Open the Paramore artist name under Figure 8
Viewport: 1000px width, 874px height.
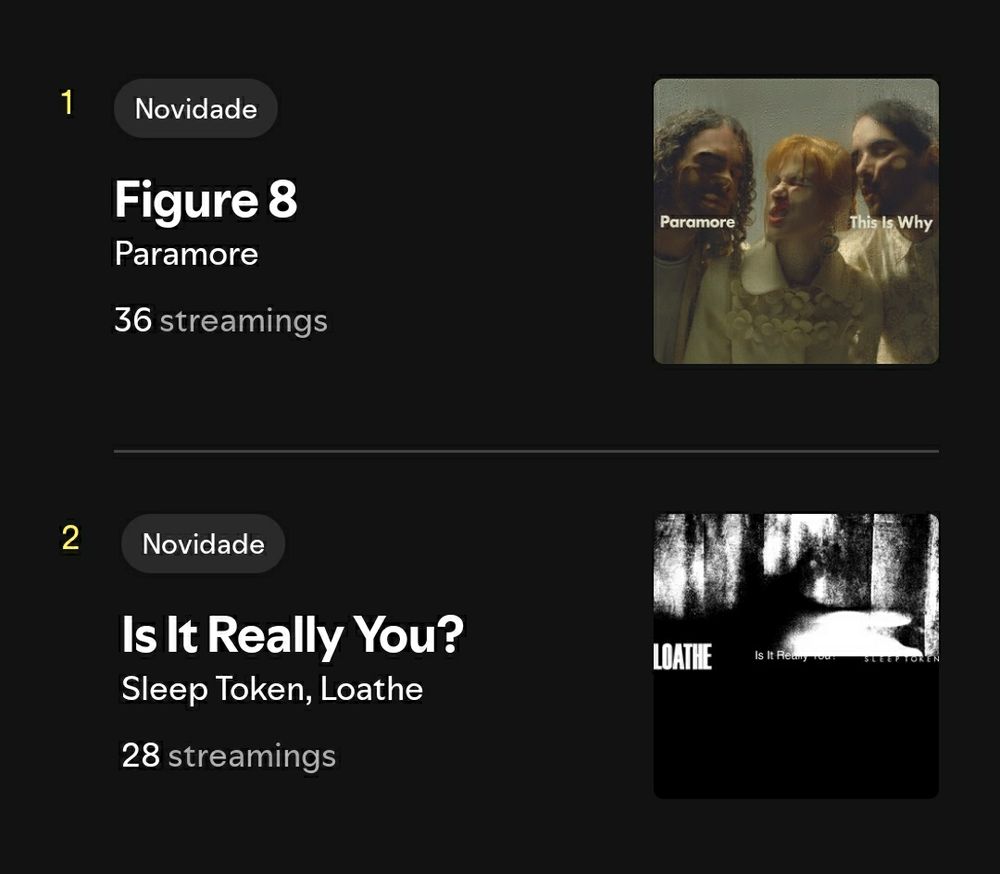point(186,254)
